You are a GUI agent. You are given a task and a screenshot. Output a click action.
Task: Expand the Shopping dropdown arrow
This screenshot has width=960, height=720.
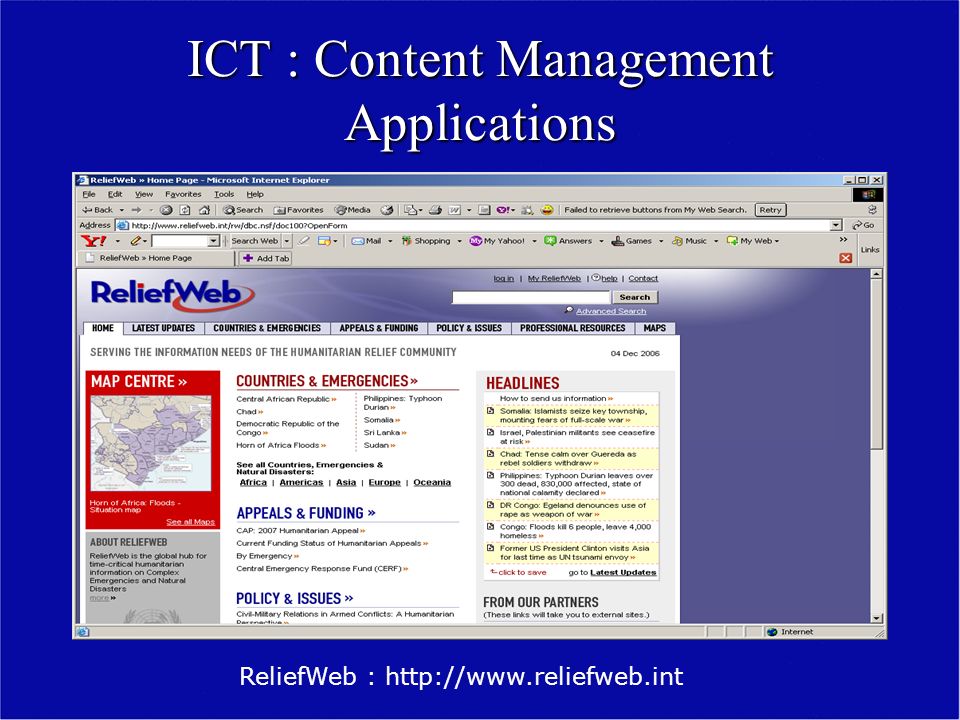tap(459, 241)
